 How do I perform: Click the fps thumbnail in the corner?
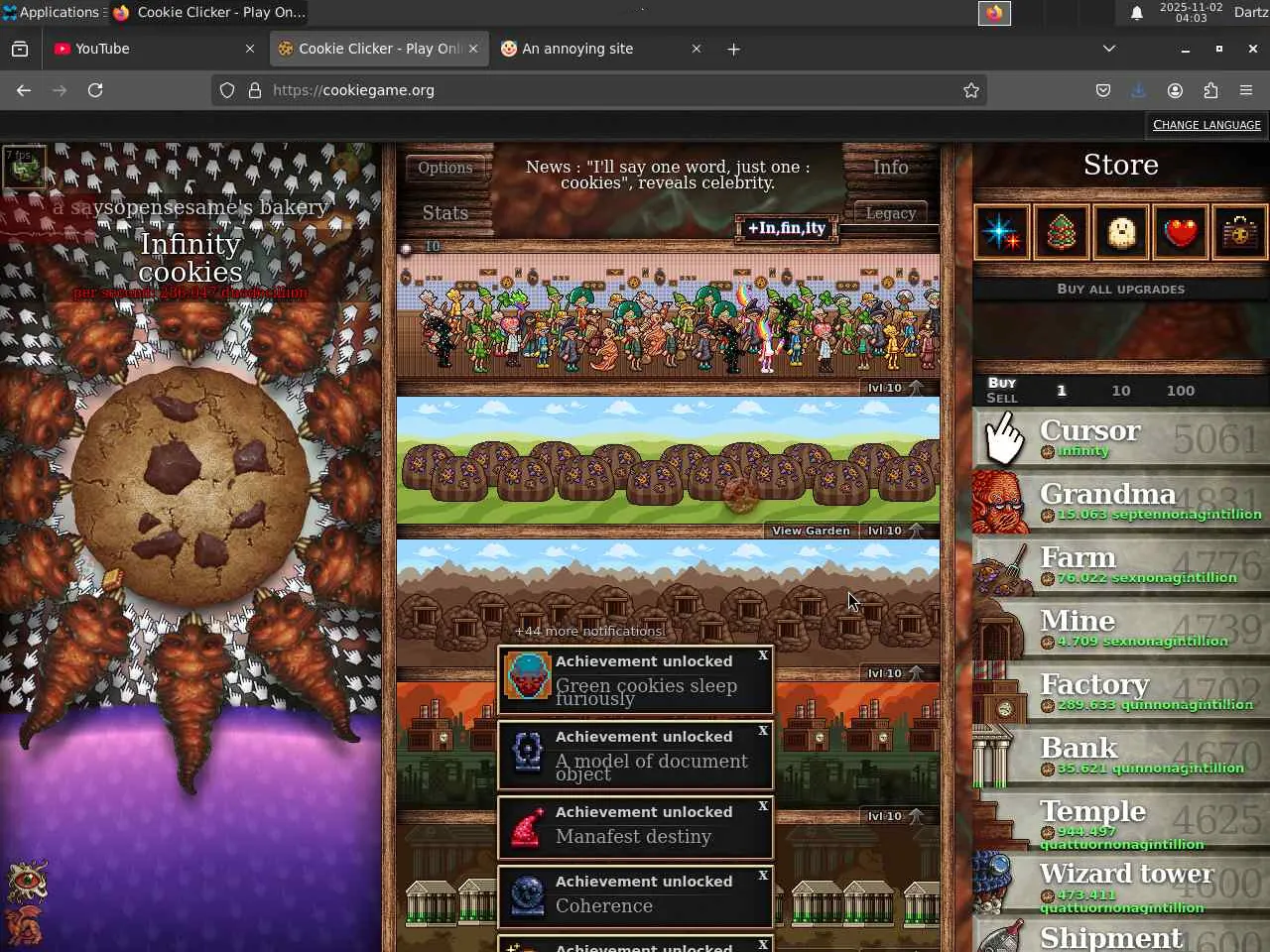tap(24, 167)
